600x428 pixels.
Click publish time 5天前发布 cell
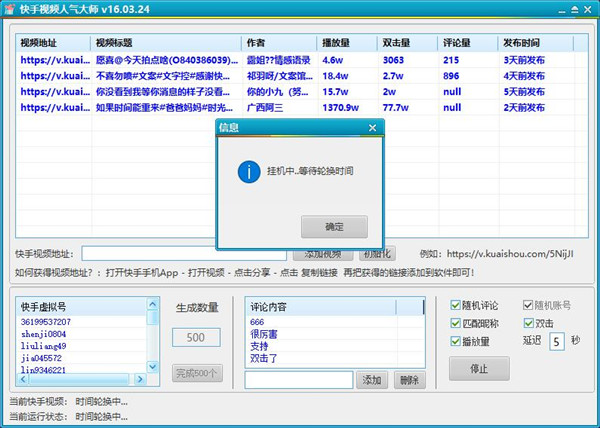click(524, 92)
